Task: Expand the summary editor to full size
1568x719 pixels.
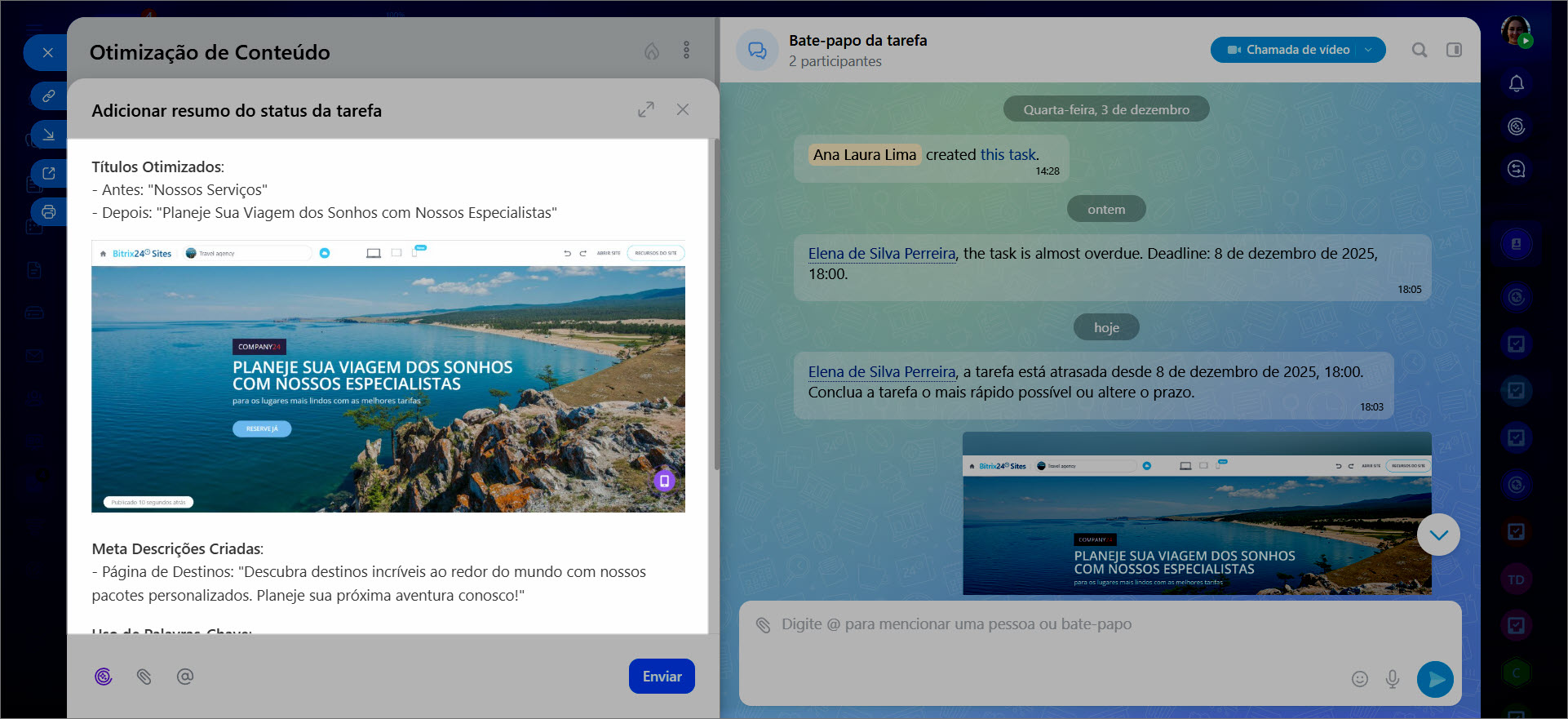Action: click(x=646, y=109)
